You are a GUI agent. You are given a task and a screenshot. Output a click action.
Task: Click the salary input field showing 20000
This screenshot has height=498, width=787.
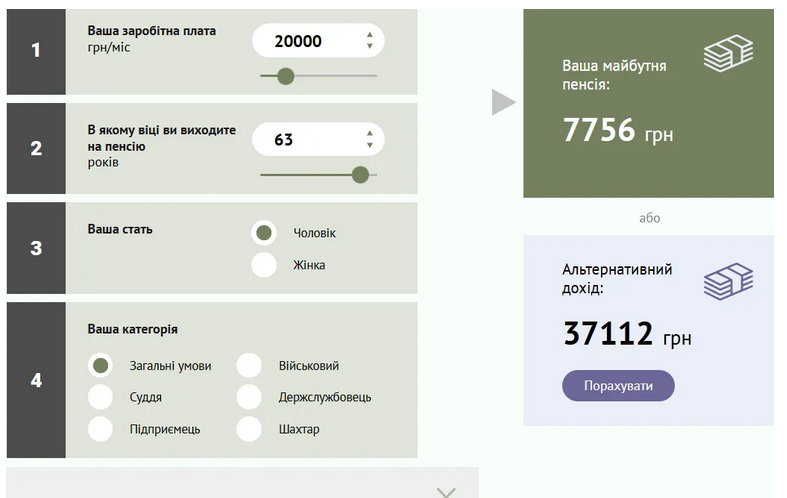(318, 41)
